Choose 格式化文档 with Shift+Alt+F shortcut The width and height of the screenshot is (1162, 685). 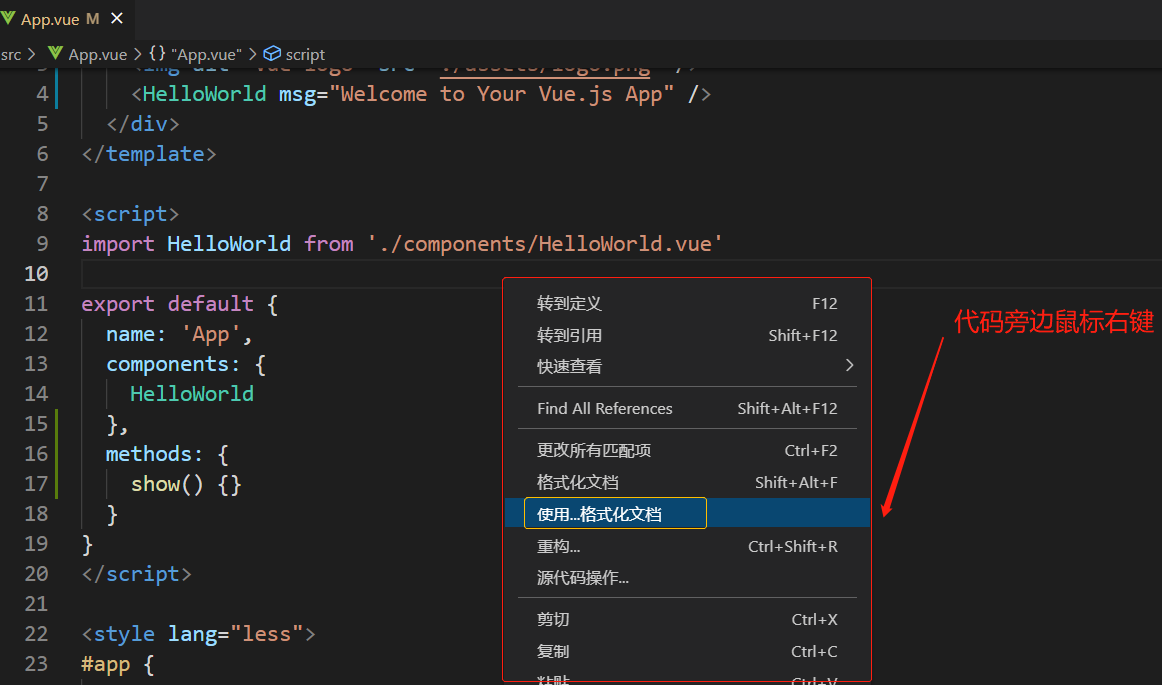pos(687,483)
